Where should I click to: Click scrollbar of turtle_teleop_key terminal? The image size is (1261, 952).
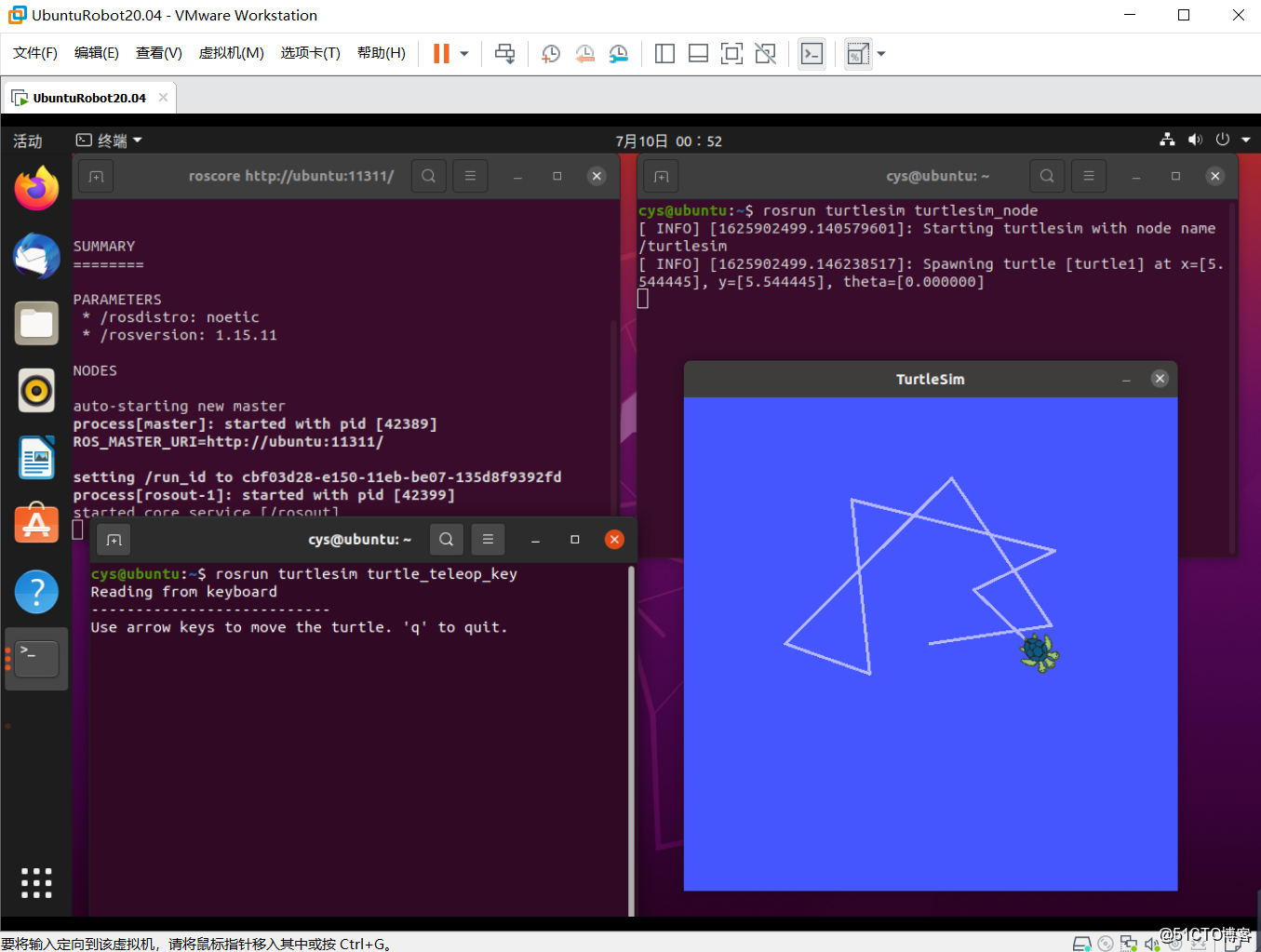(x=632, y=741)
